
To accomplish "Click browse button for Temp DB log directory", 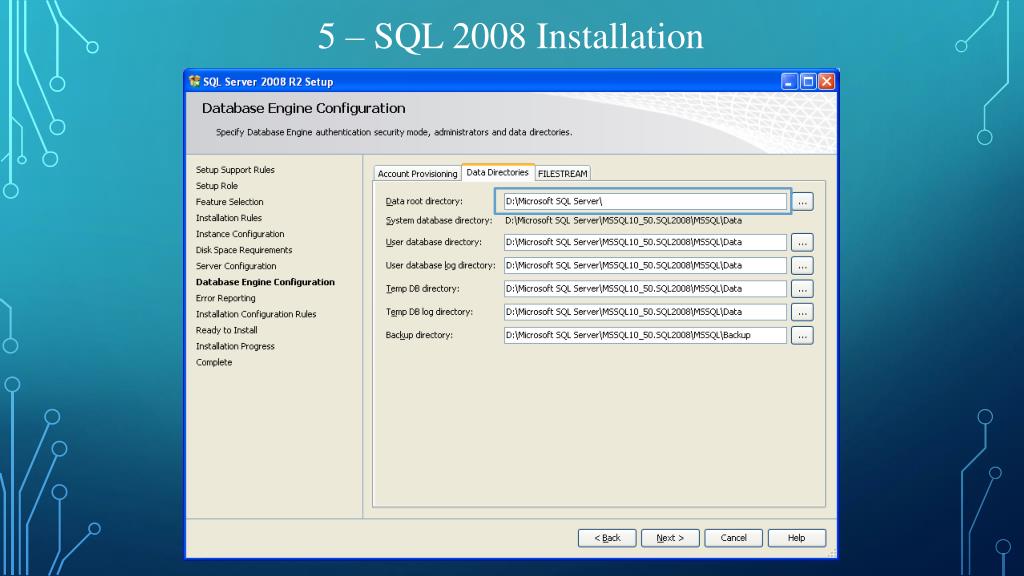I will click(802, 312).
